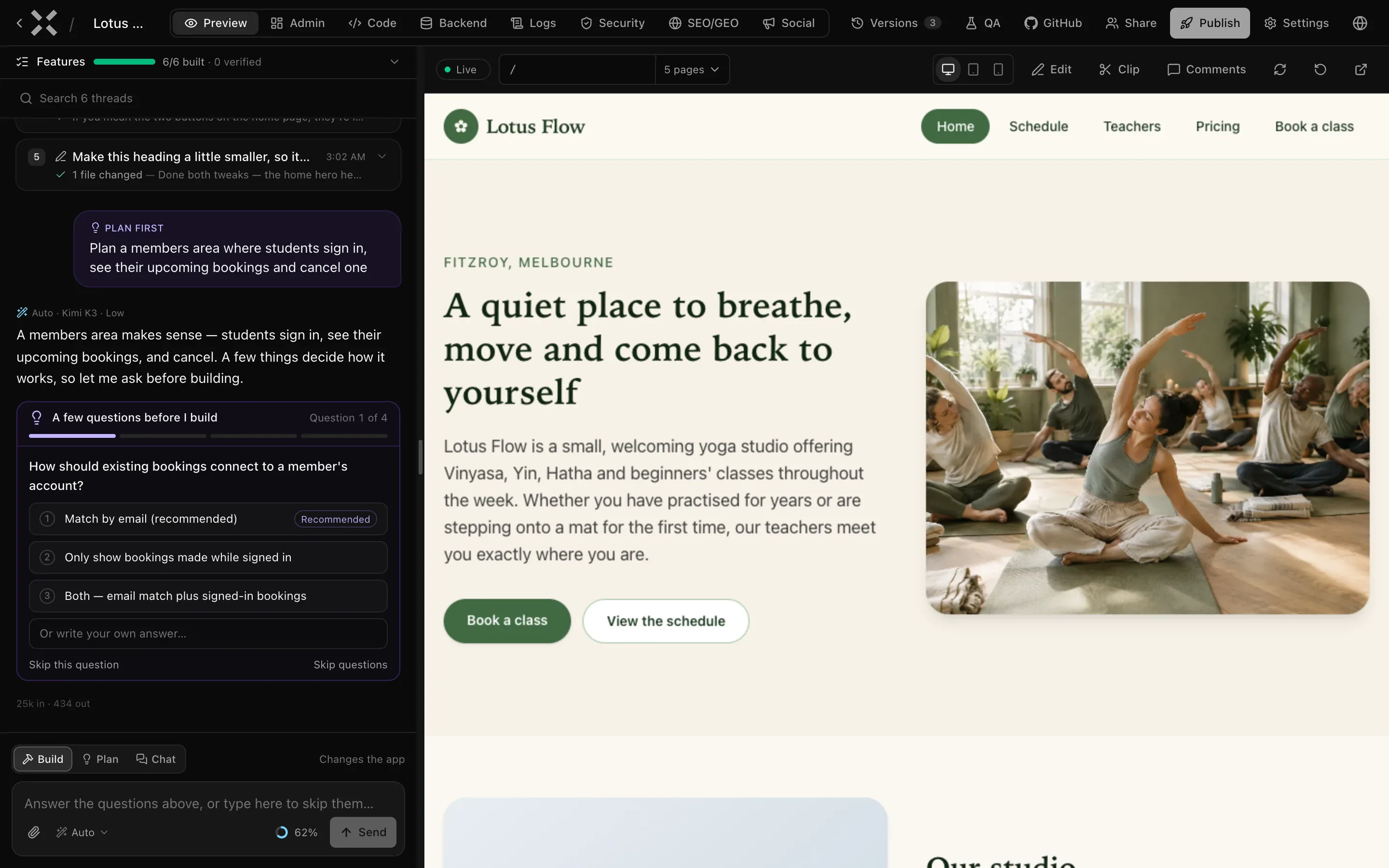This screenshot has width=1389, height=868.
Task: Open the Backend tab
Action: click(x=453, y=23)
